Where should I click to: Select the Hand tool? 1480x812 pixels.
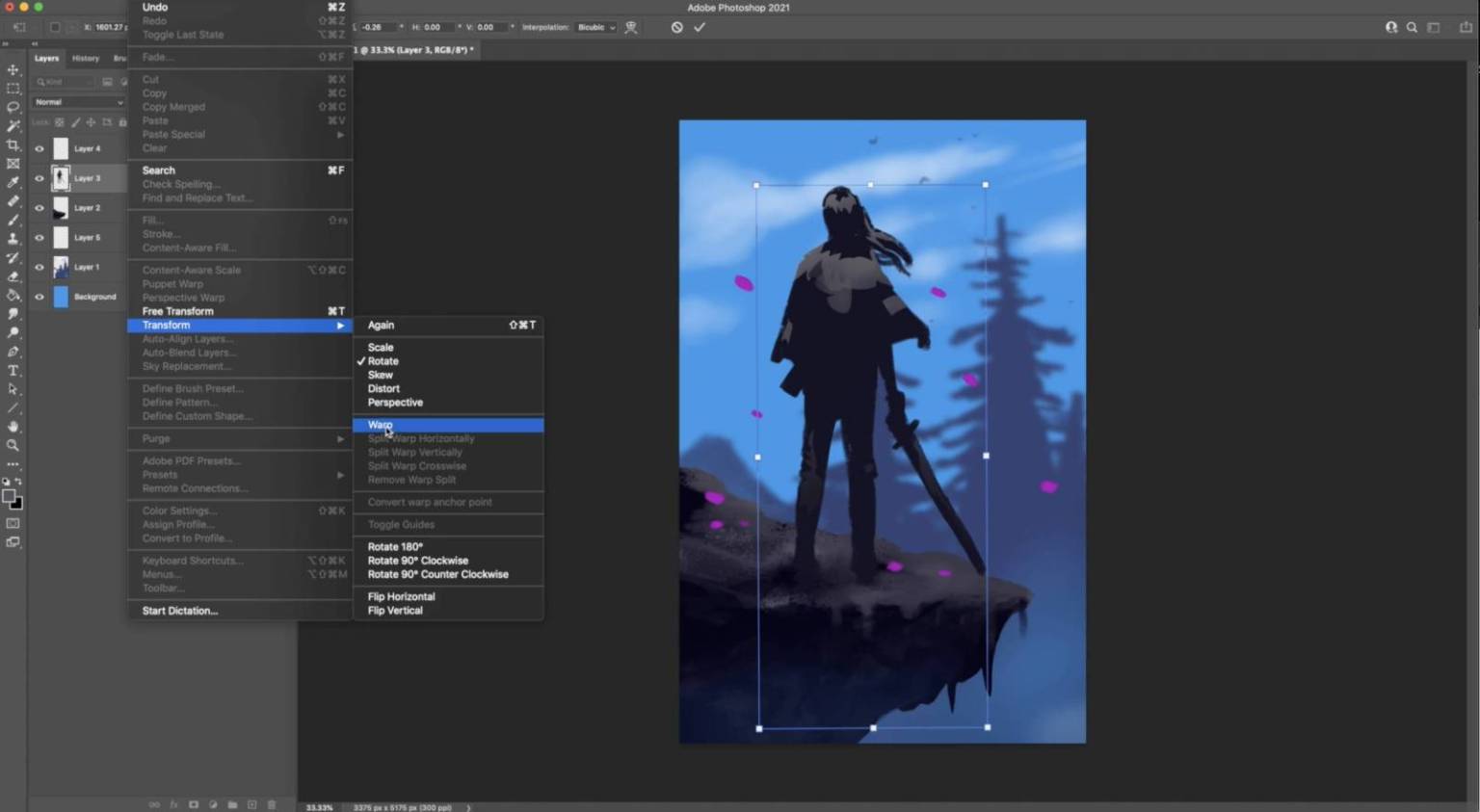pos(13,427)
